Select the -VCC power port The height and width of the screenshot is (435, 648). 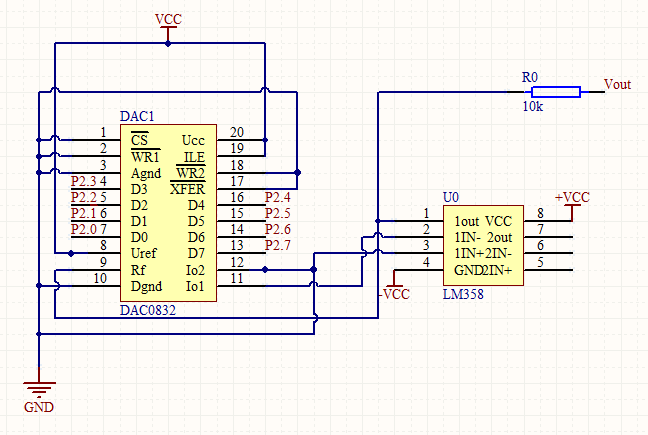[394, 287]
